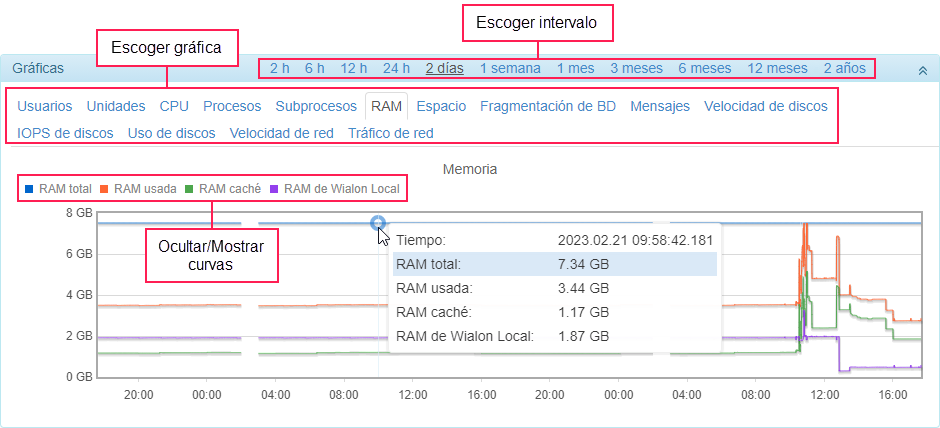Switch to the CPU chart tab
940x428 pixels.
tap(174, 106)
